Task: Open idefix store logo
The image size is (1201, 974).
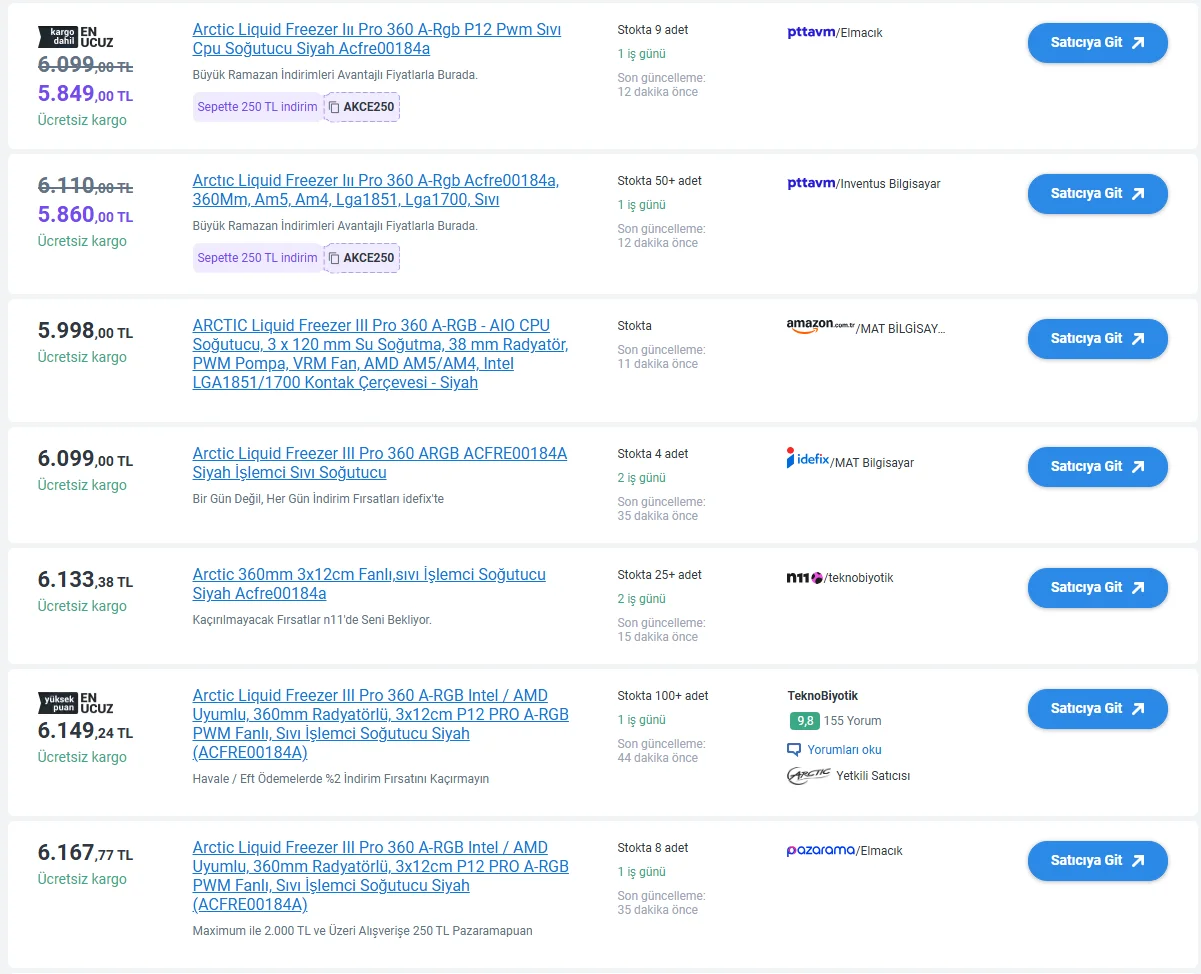Action: click(808, 459)
